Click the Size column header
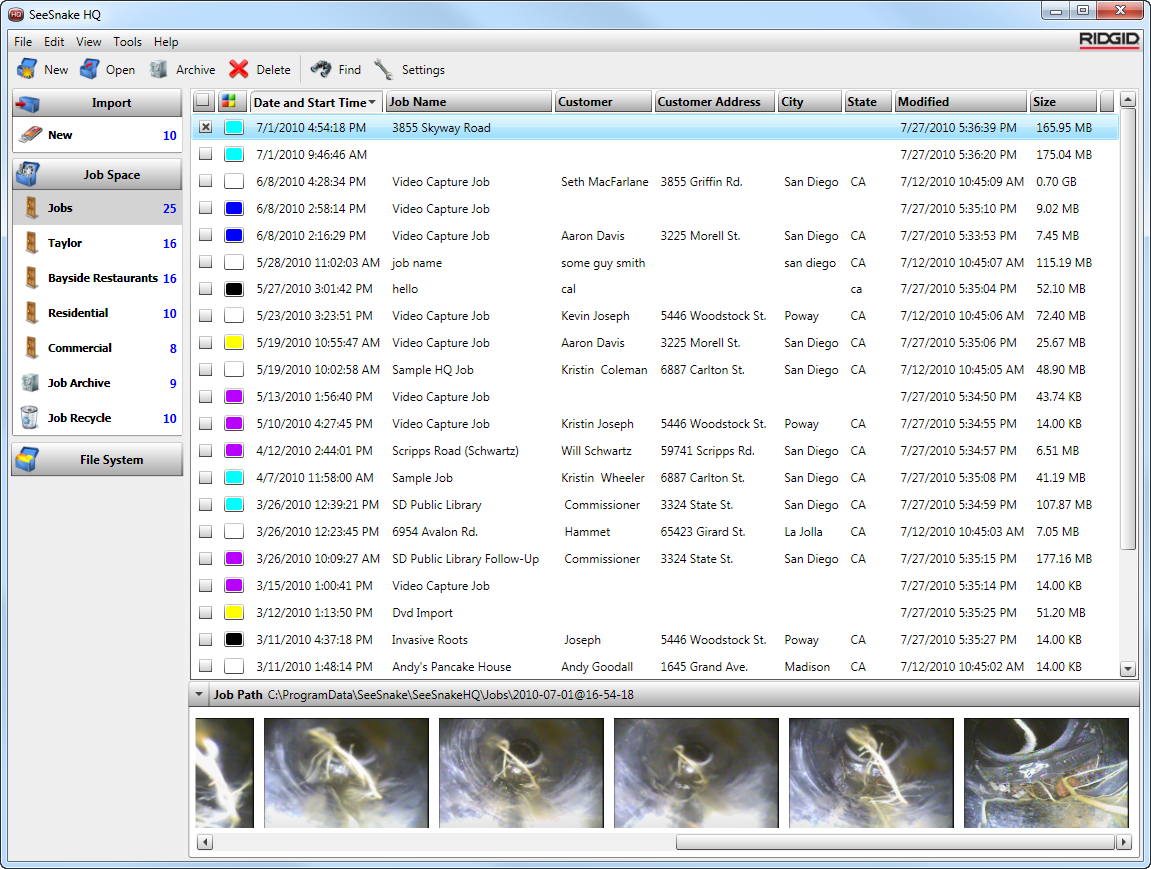1151x869 pixels. pos(1063,102)
